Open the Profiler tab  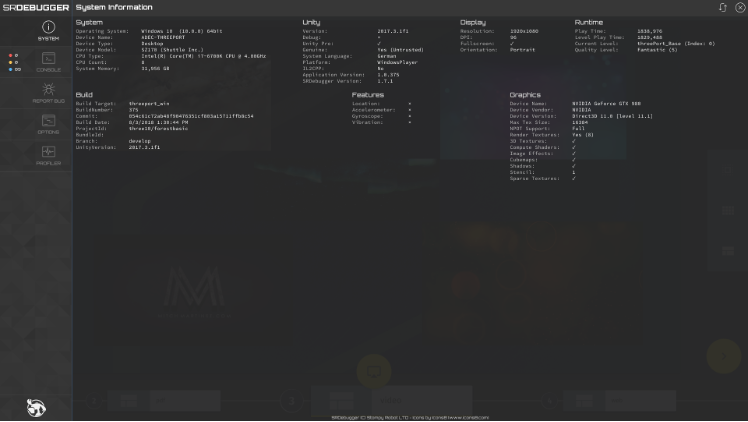click(48, 155)
